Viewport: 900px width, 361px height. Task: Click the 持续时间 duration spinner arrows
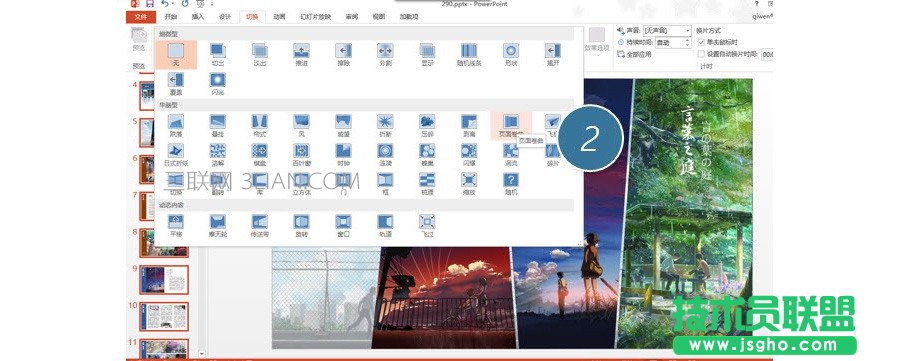[x=688, y=42]
